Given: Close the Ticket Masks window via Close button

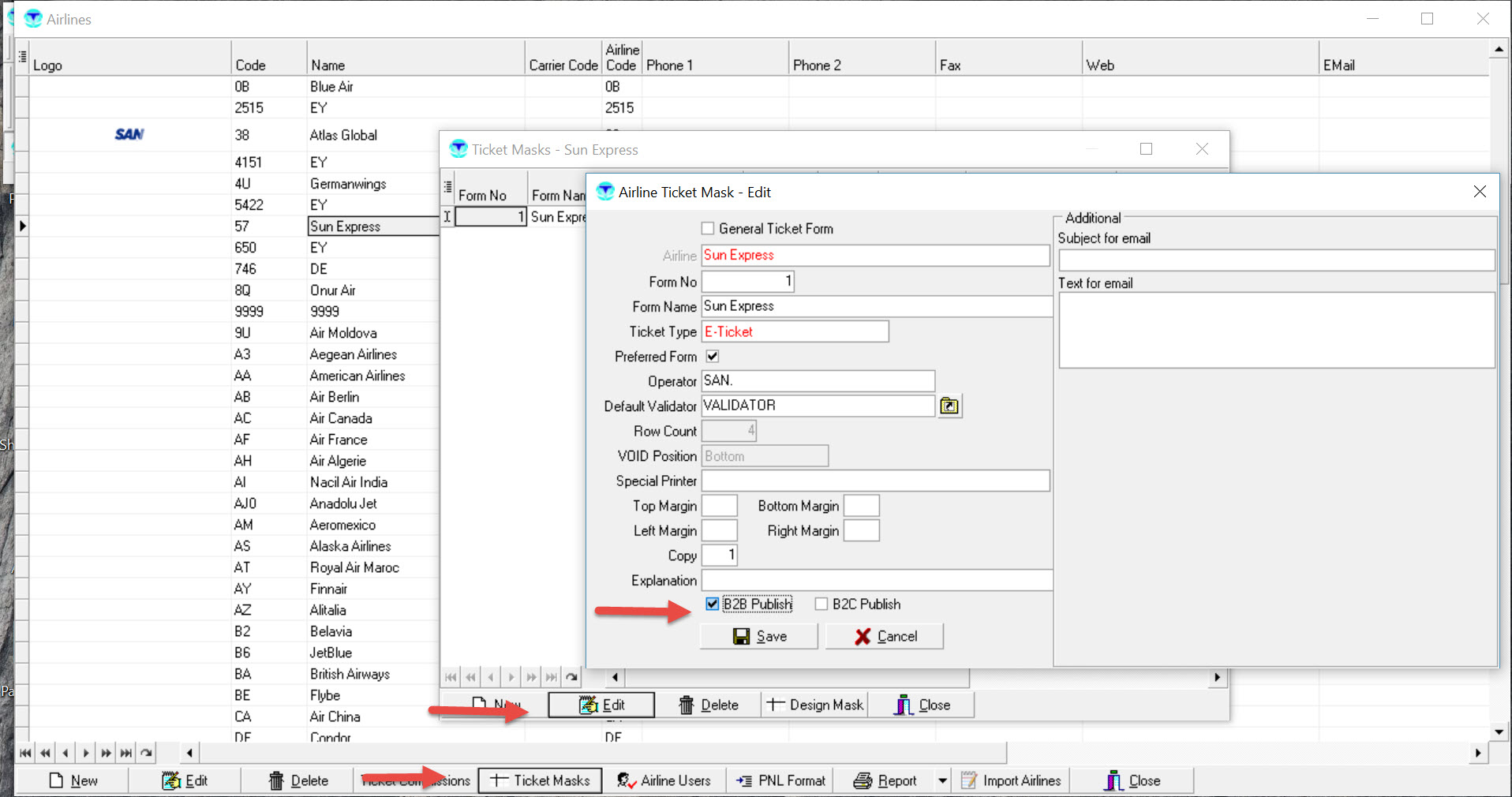Looking at the screenshot, I should point(921,705).
